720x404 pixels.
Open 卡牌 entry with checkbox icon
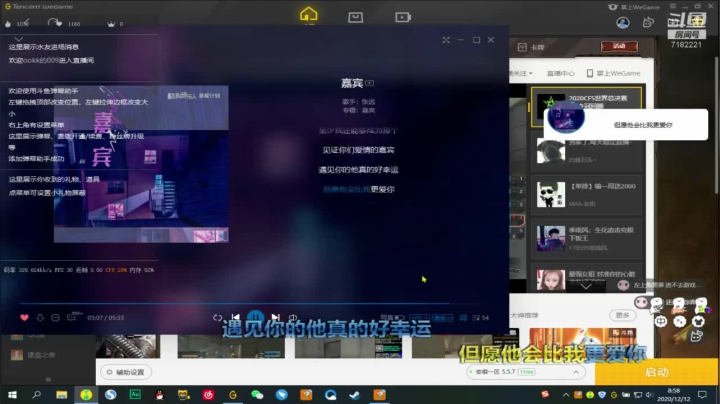point(531,47)
